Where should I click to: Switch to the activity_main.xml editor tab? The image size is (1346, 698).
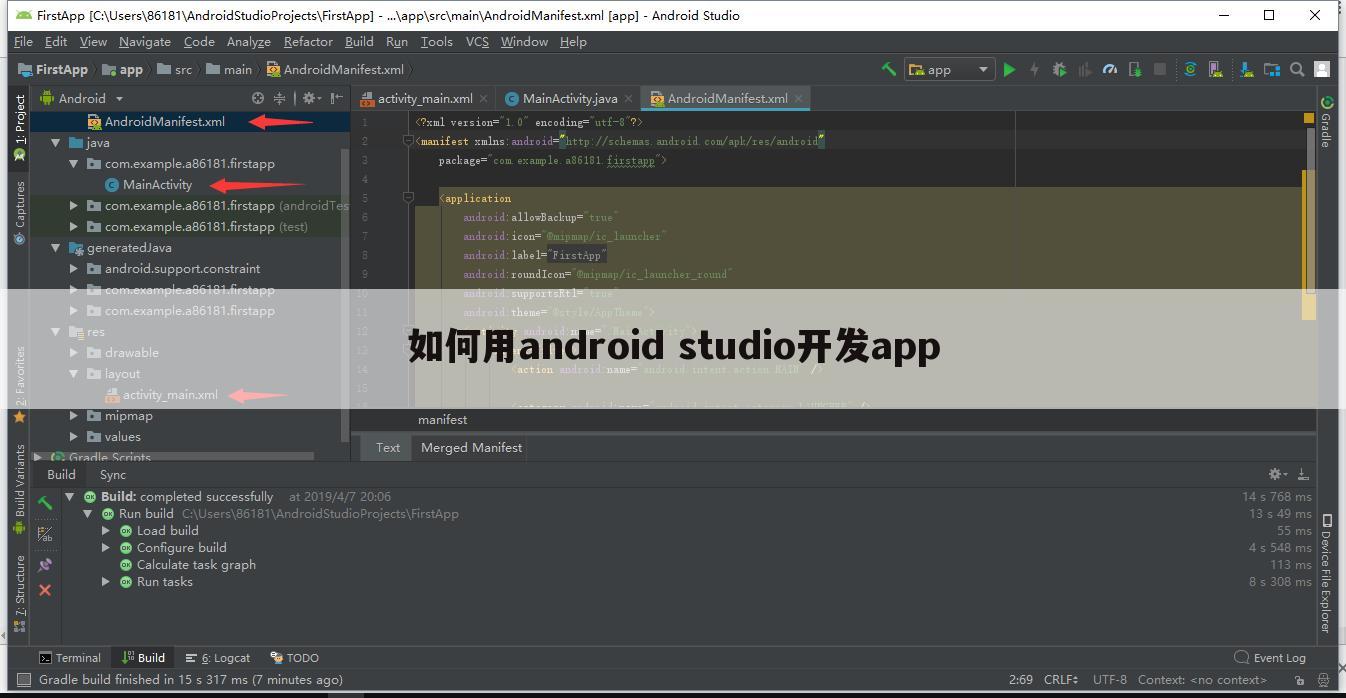coord(424,98)
